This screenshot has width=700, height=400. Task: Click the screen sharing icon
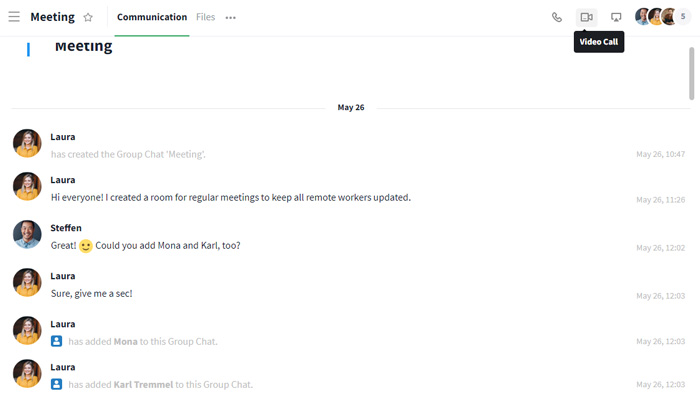(x=616, y=17)
